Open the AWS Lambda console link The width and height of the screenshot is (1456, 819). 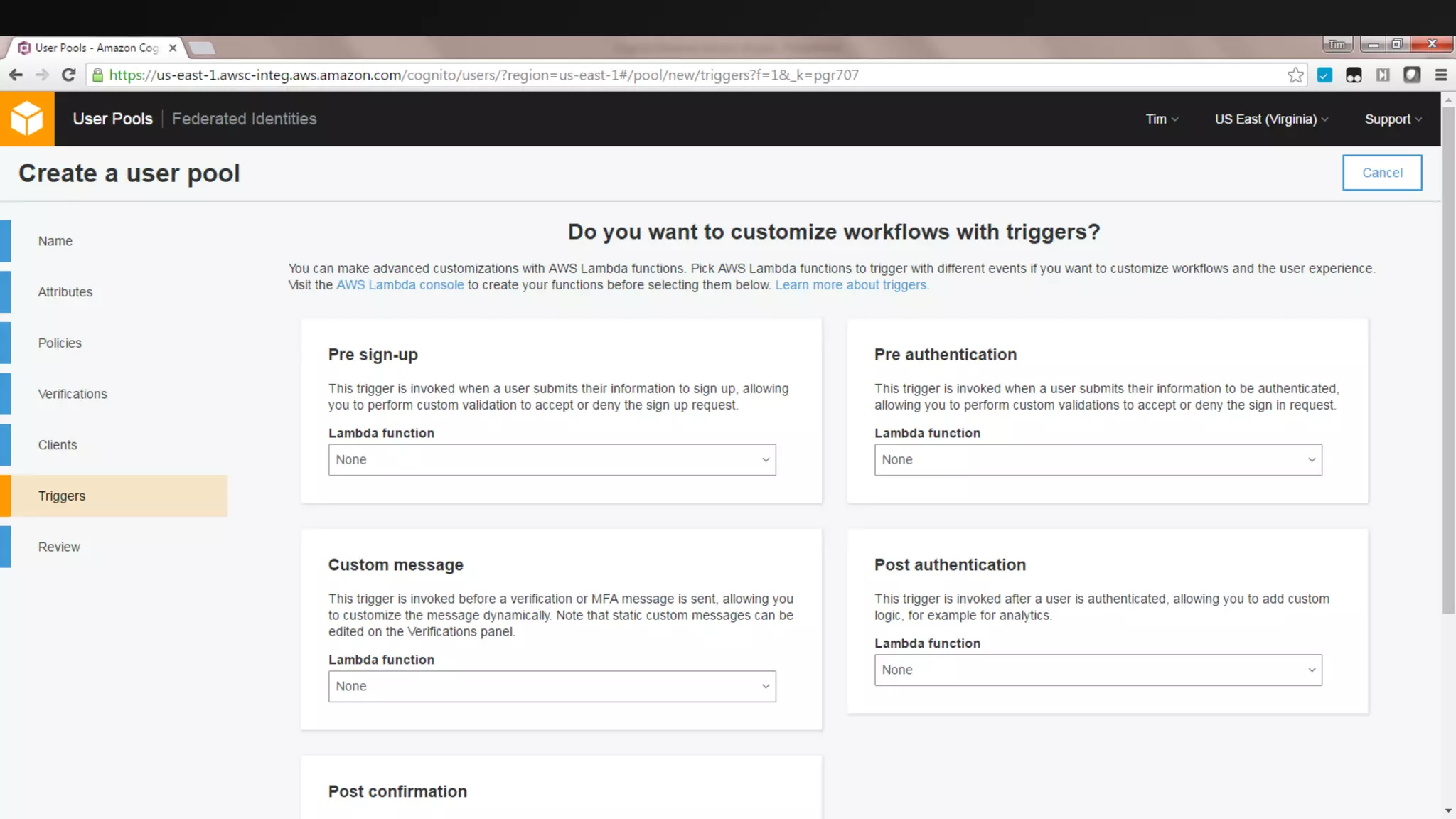[400, 285]
